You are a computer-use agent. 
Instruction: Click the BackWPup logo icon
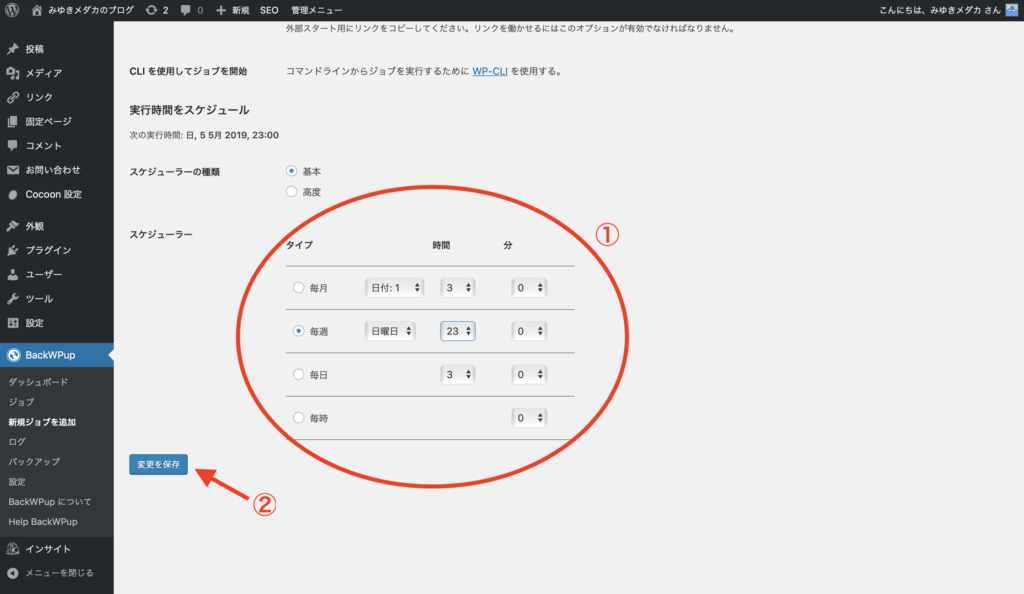[13, 355]
